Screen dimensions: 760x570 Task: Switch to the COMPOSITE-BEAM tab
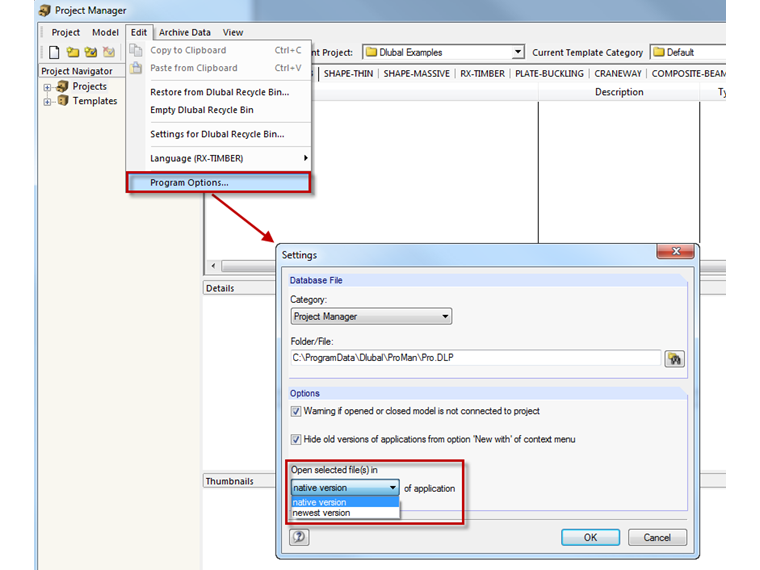coord(687,74)
